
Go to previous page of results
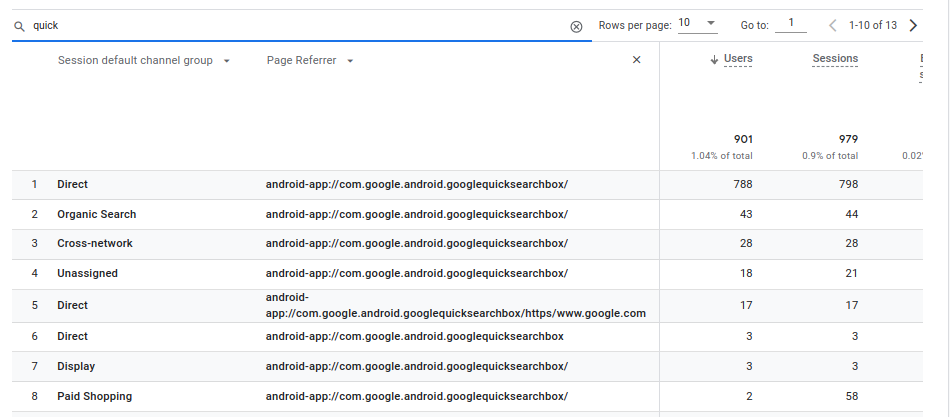click(x=832, y=25)
